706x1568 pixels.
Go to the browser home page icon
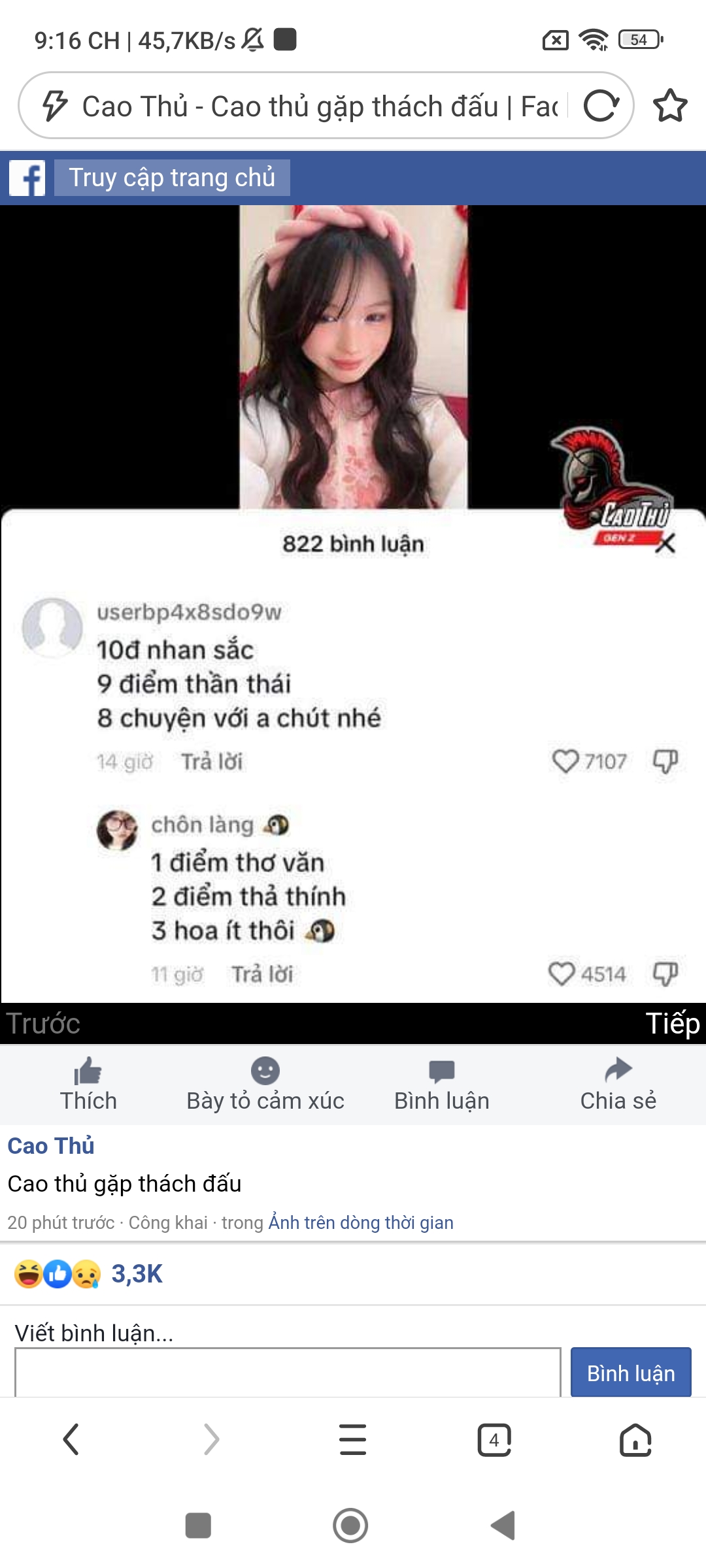(x=635, y=1439)
